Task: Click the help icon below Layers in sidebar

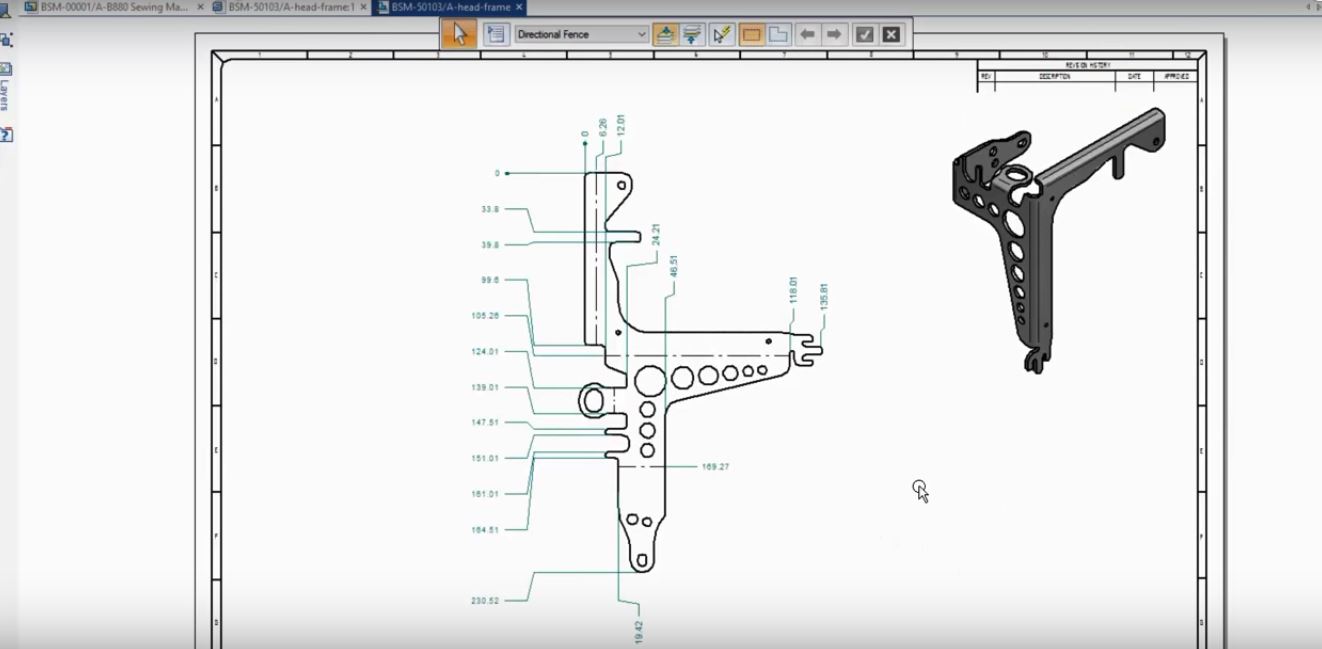Action: coord(6,134)
